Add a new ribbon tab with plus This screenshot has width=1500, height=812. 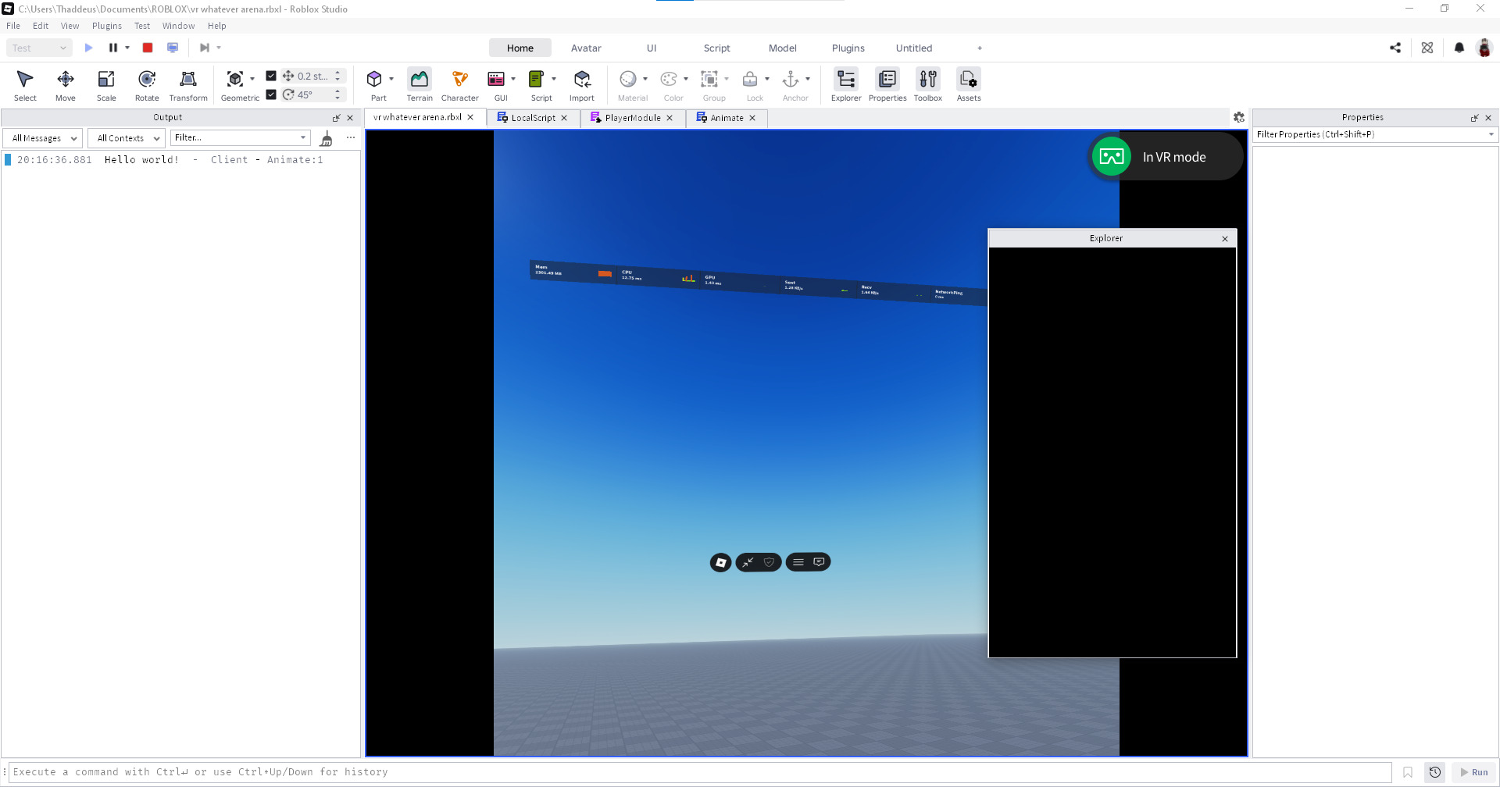(x=980, y=48)
